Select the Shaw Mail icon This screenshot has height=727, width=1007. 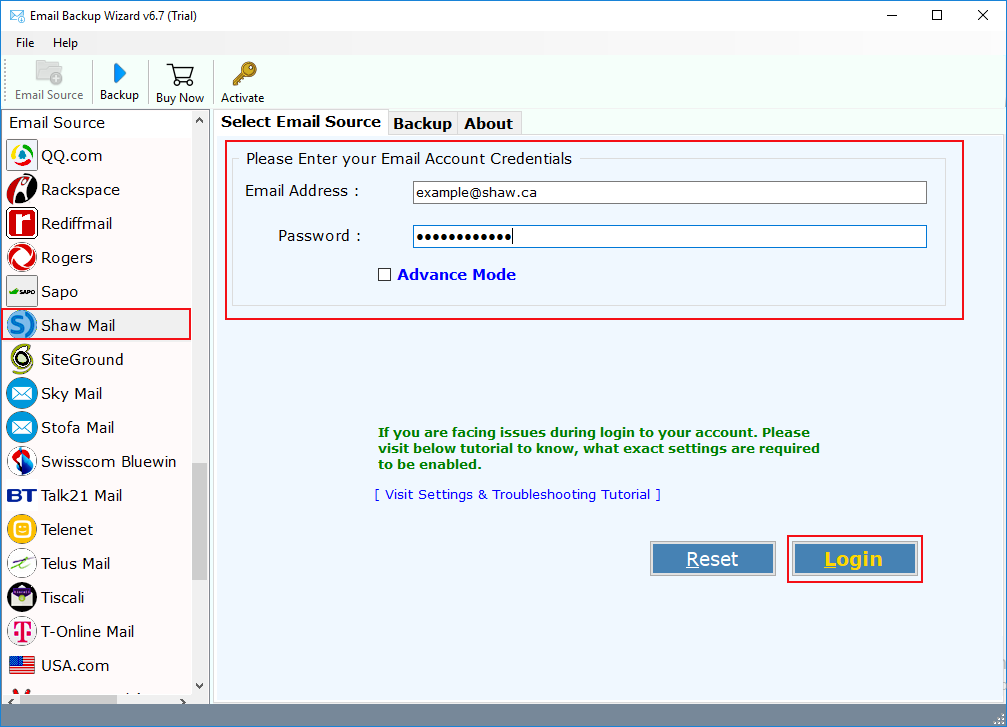[22, 325]
